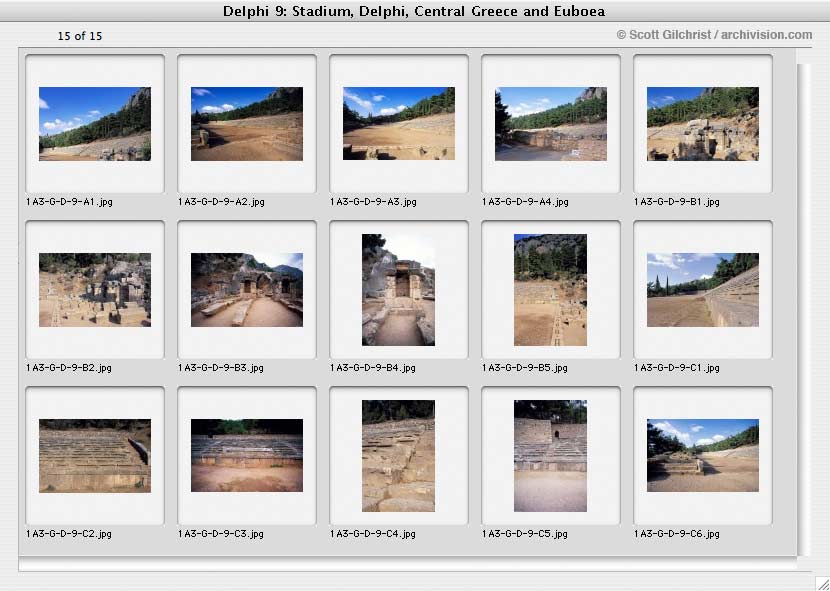
Task: Select the 1A3-G-D-9-C1.jpg seating photo
Action: pyautogui.click(x=702, y=290)
